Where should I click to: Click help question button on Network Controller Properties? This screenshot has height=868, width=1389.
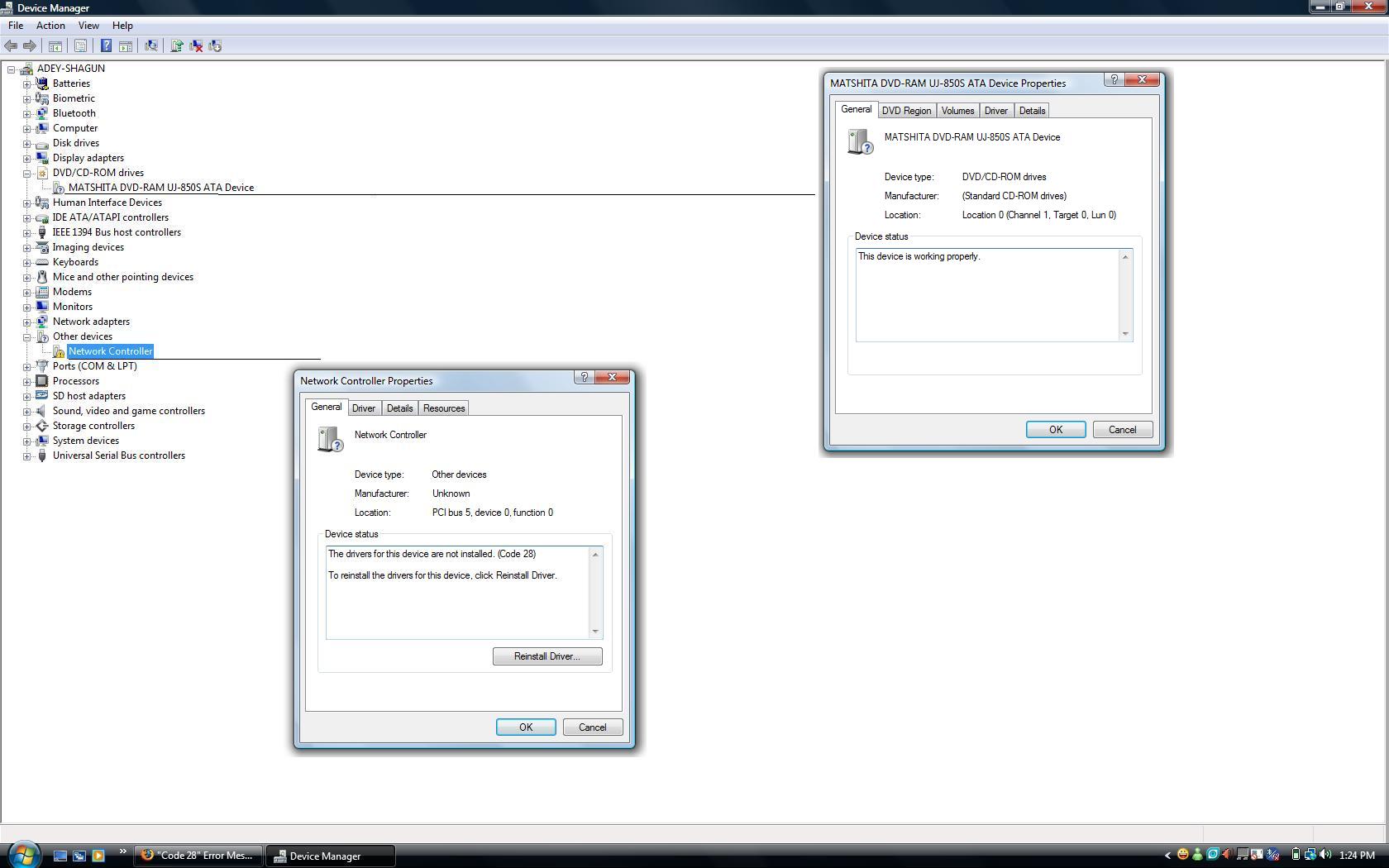coord(585,377)
